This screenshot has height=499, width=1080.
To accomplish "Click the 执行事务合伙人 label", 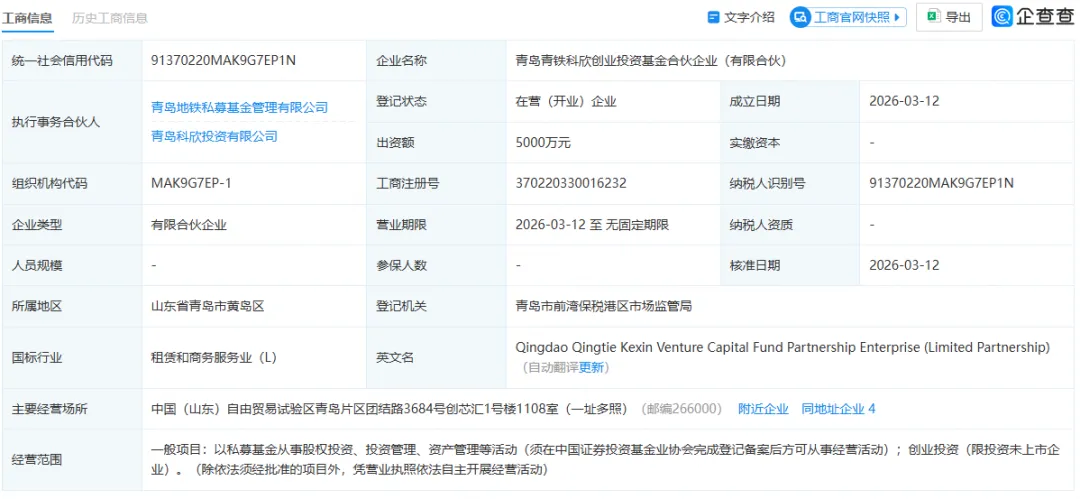I will pyautogui.click(x=56, y=122).
